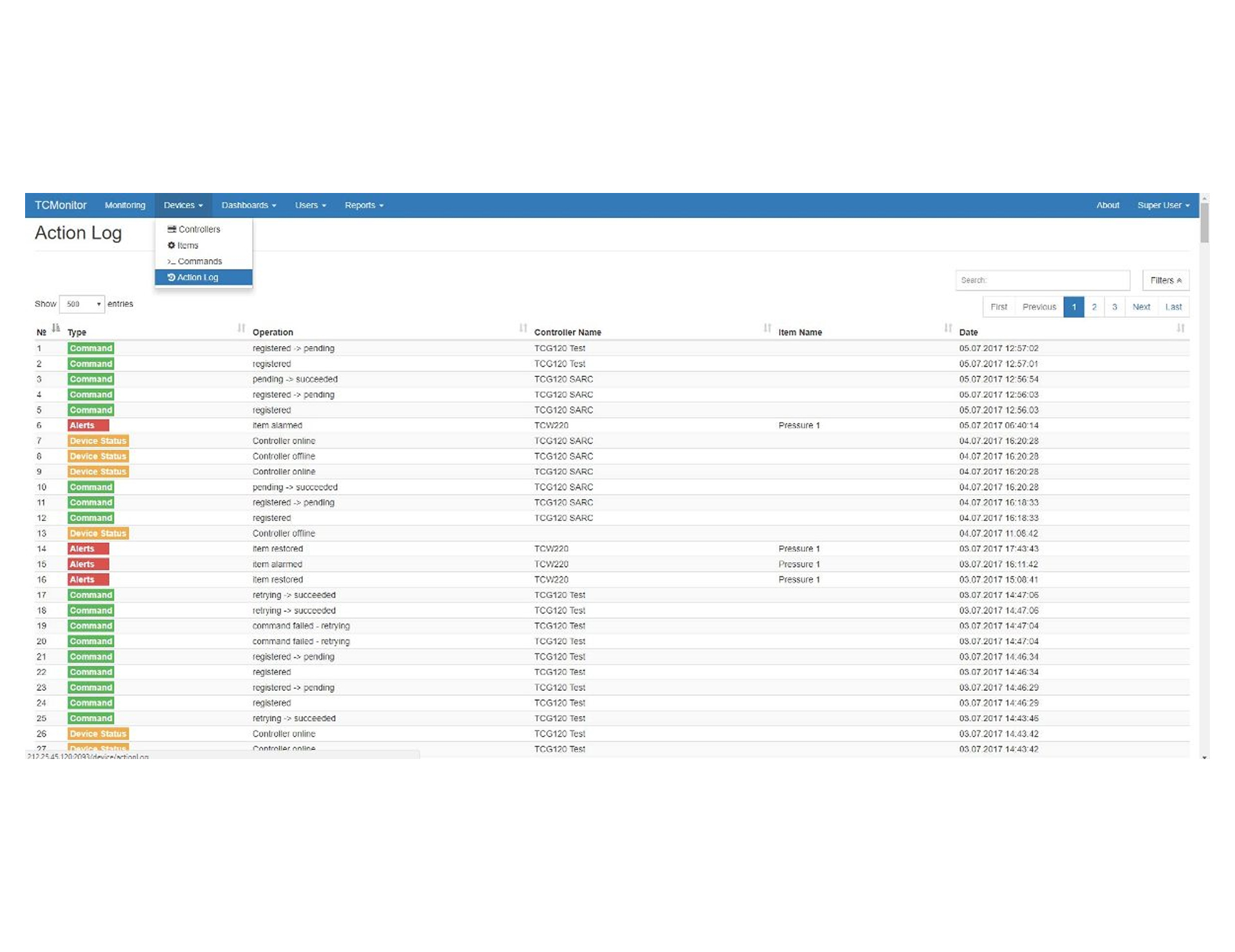Image resolution: width=1235 pixels, height=952 pixels.
Task: Click the Type column sort icon
Action: point(241,328)
